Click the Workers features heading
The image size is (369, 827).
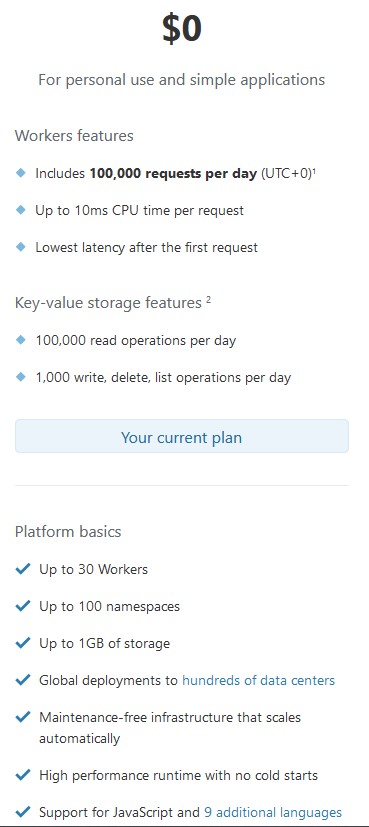pos(74,136)
